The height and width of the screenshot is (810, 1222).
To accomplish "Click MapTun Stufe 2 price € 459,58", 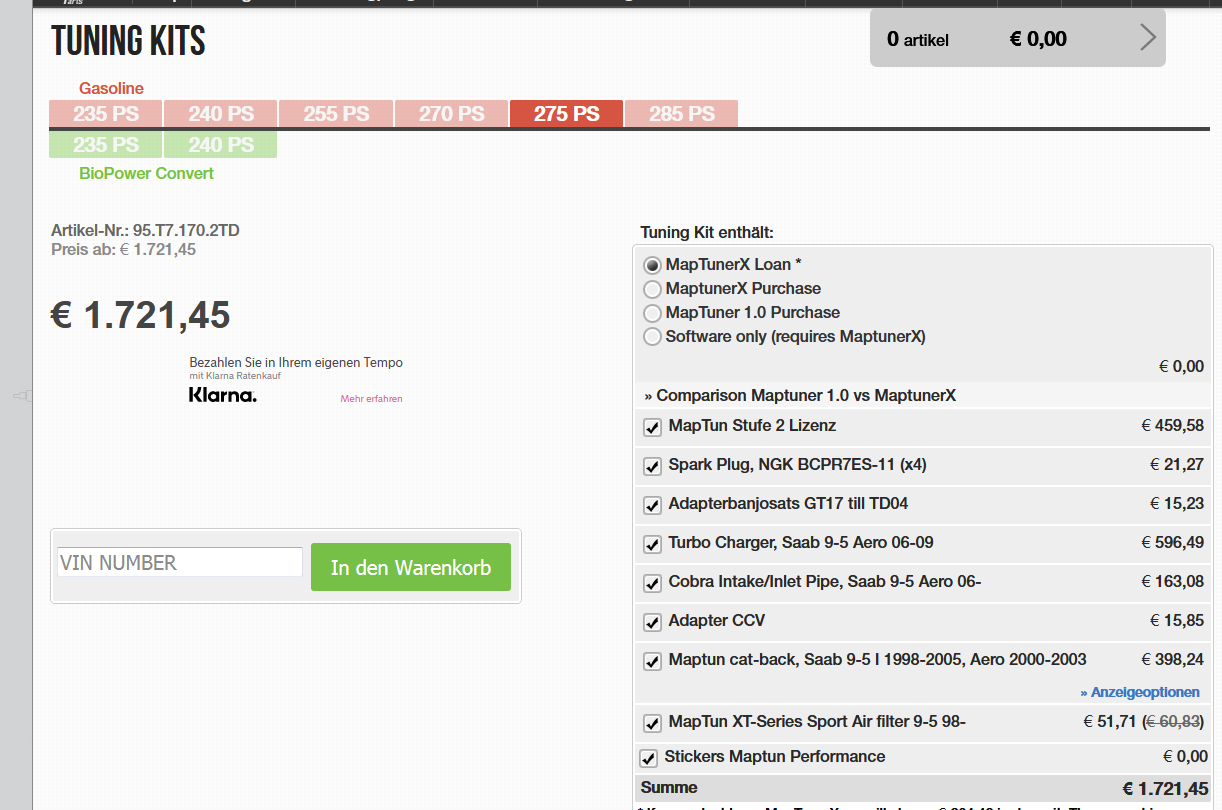I will [x=1172, y=425].
